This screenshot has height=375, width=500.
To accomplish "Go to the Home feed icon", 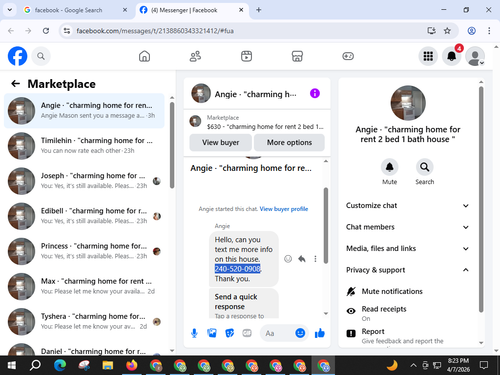I will (x=144, y=56).
